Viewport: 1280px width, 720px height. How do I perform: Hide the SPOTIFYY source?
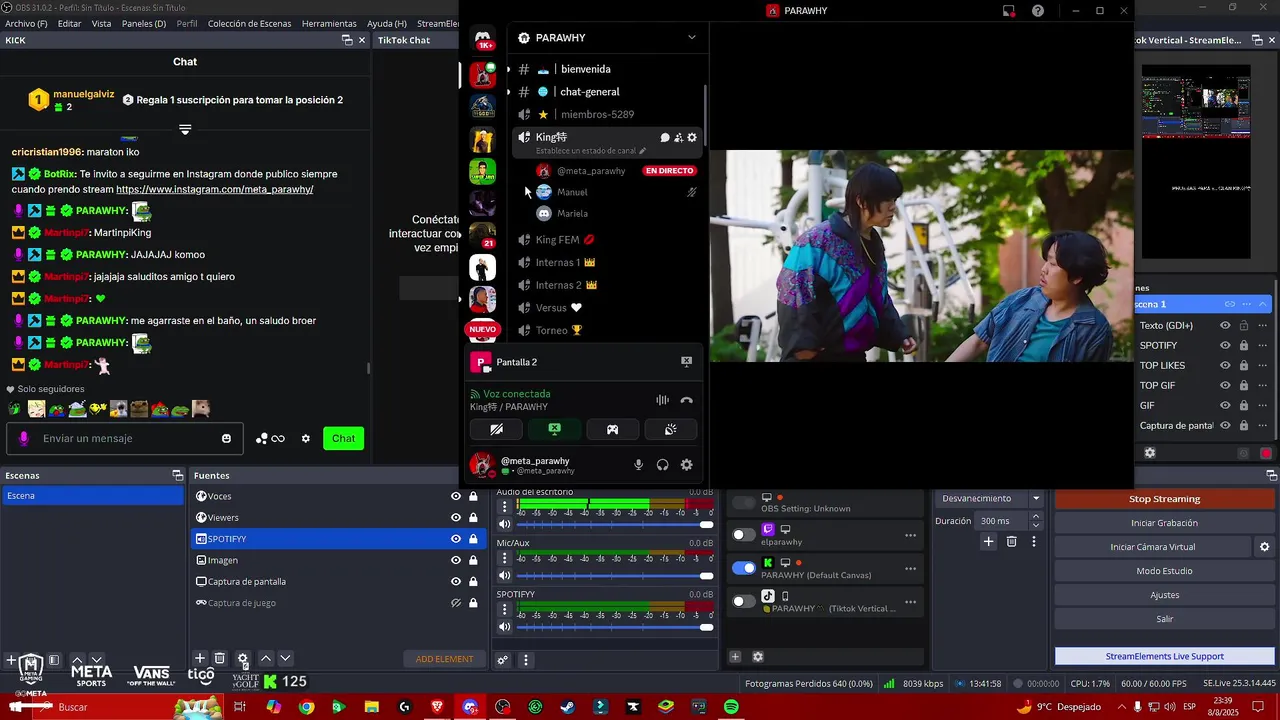(x=456, y=539)
